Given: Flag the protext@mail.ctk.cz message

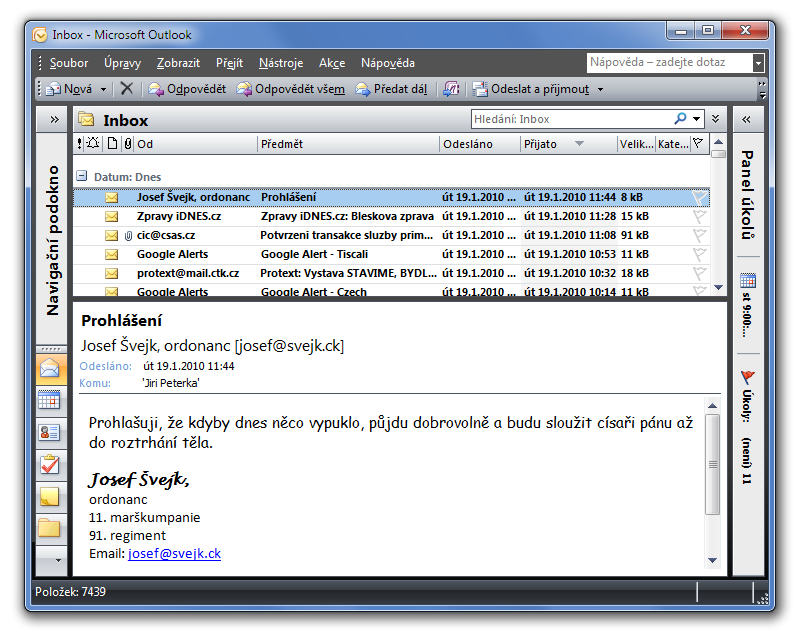Looking at the screenshot, I should pyautogui.click(x=699, y=273).
